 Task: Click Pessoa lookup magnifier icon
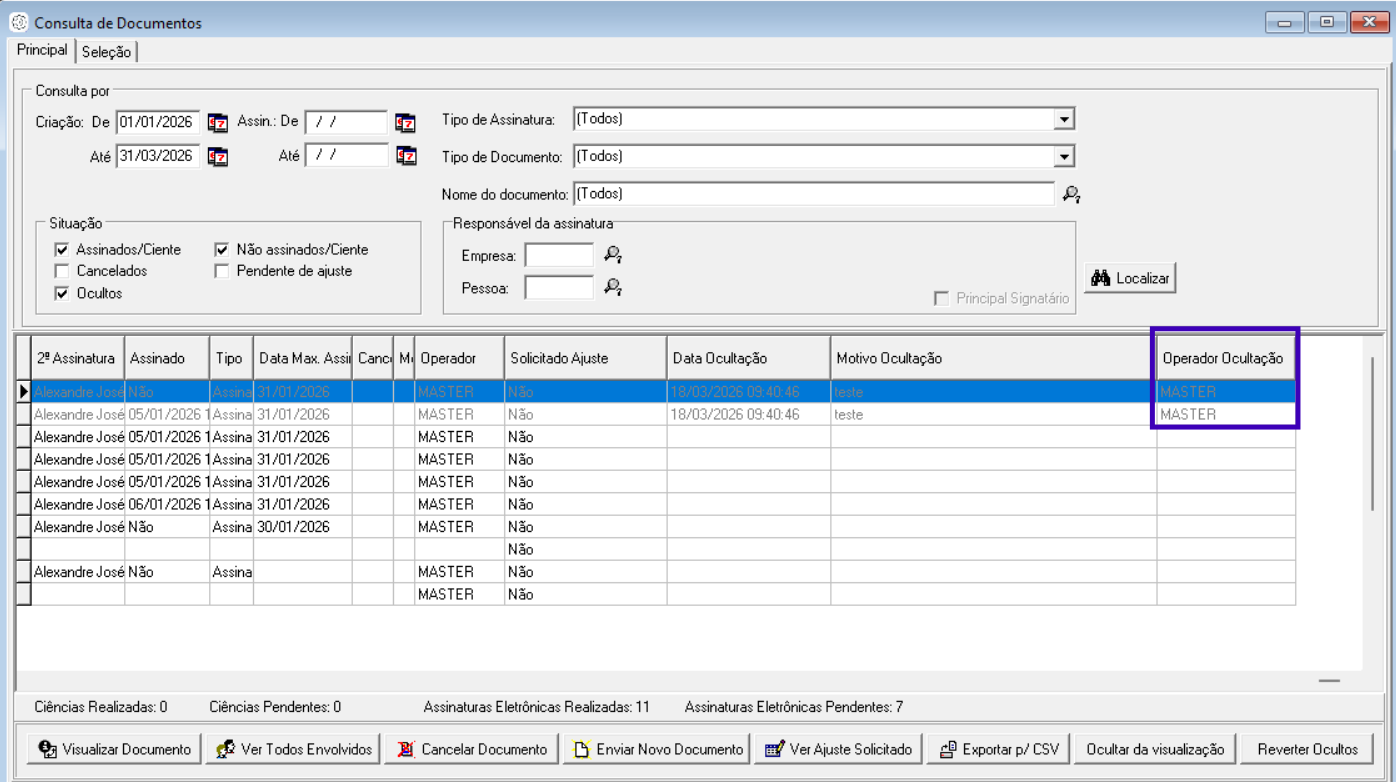pos(613,288)
